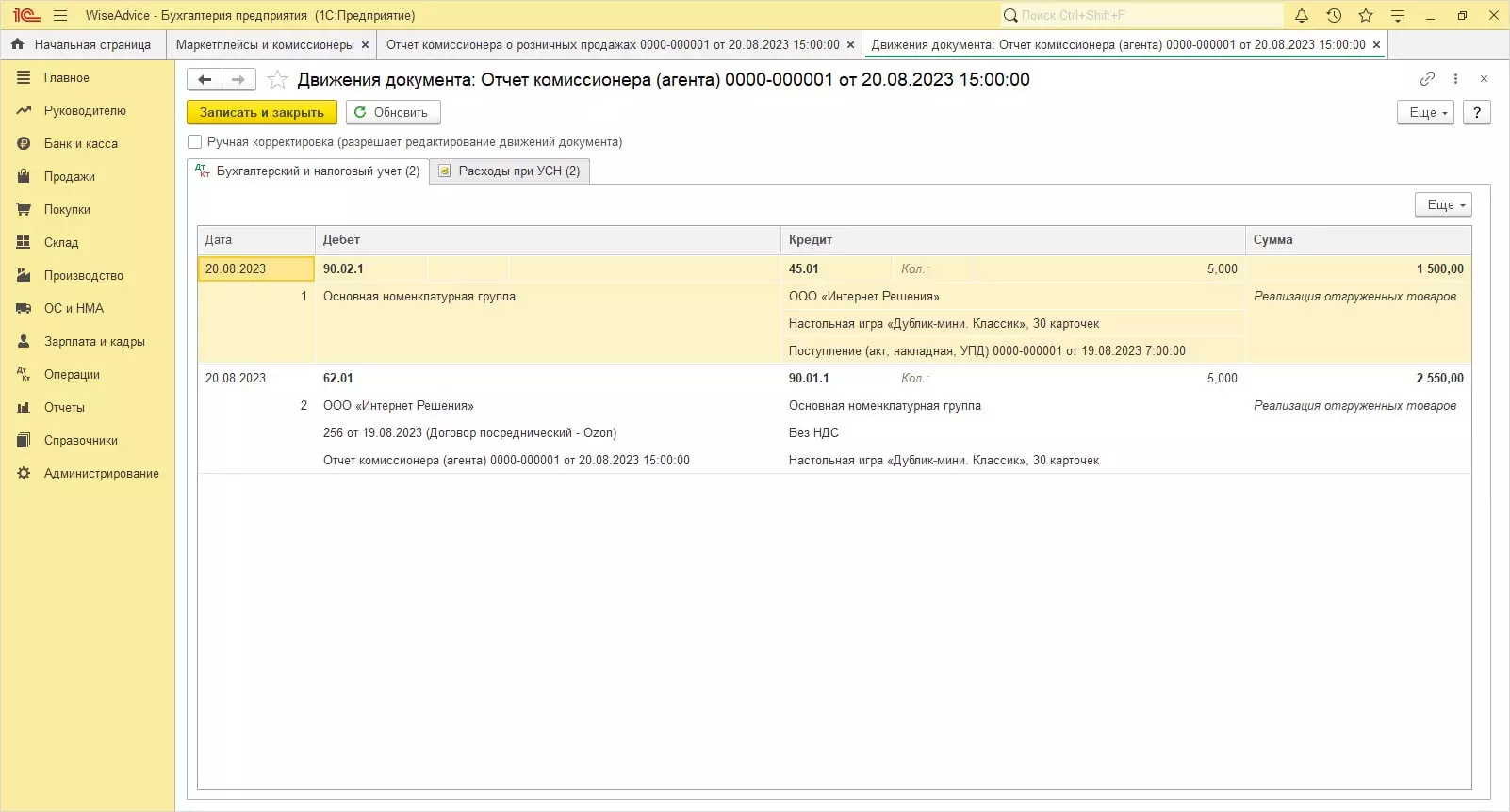Viewport: 1510px width, 812px height.
Task: Click the Кредит column header
Action: click(x=1013, y=240)
